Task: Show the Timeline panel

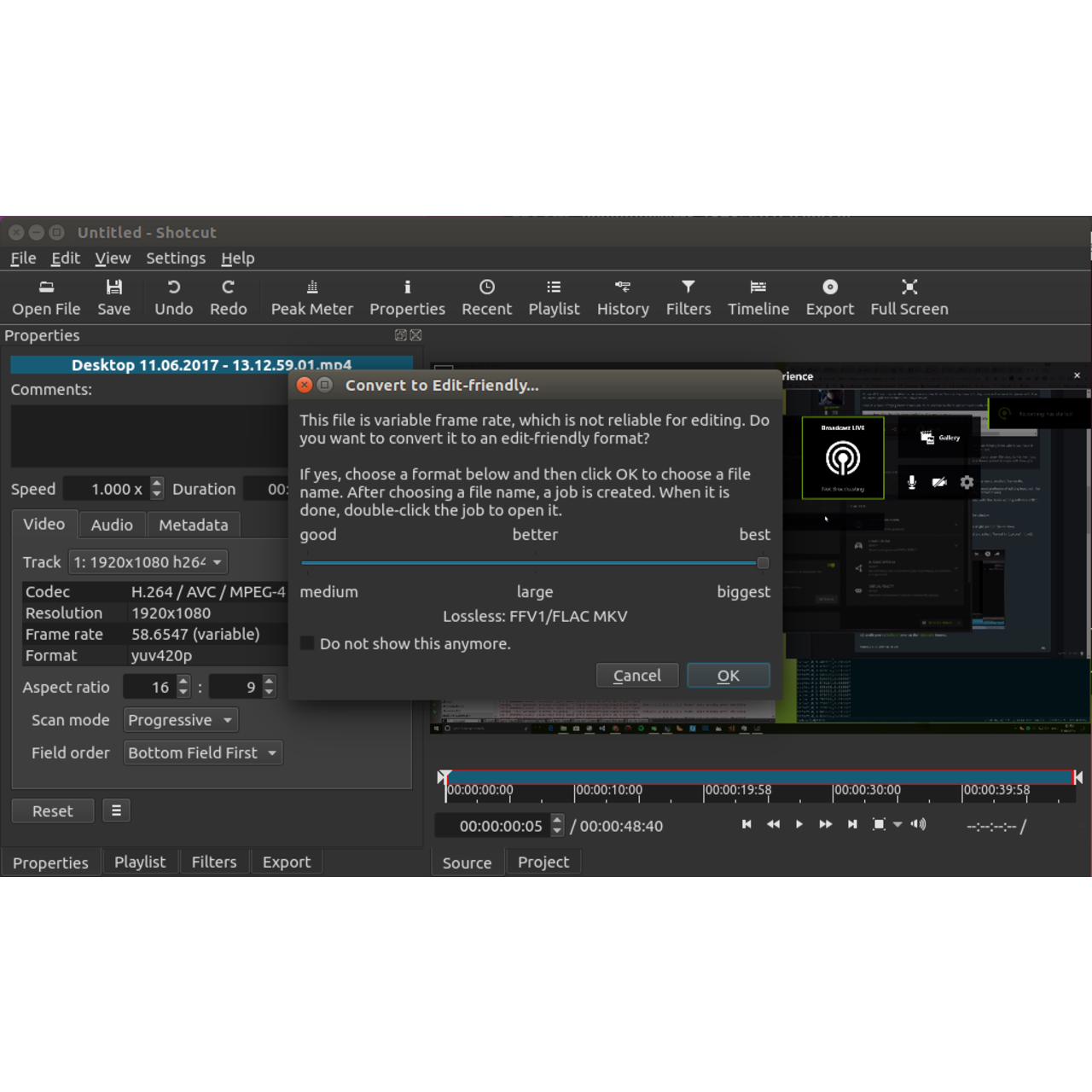Action: pos(758,297)
